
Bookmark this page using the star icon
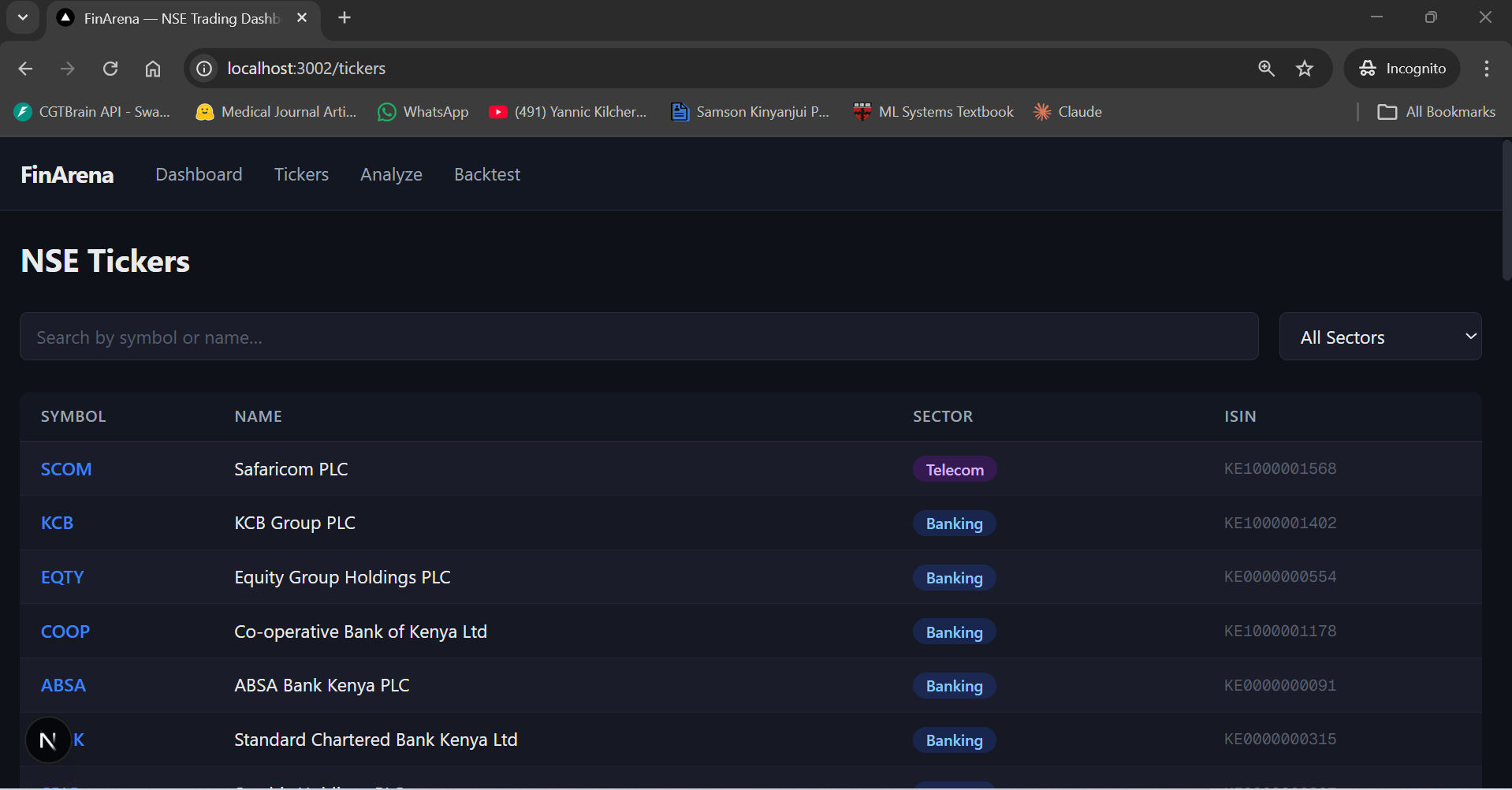click(1305, 69)
